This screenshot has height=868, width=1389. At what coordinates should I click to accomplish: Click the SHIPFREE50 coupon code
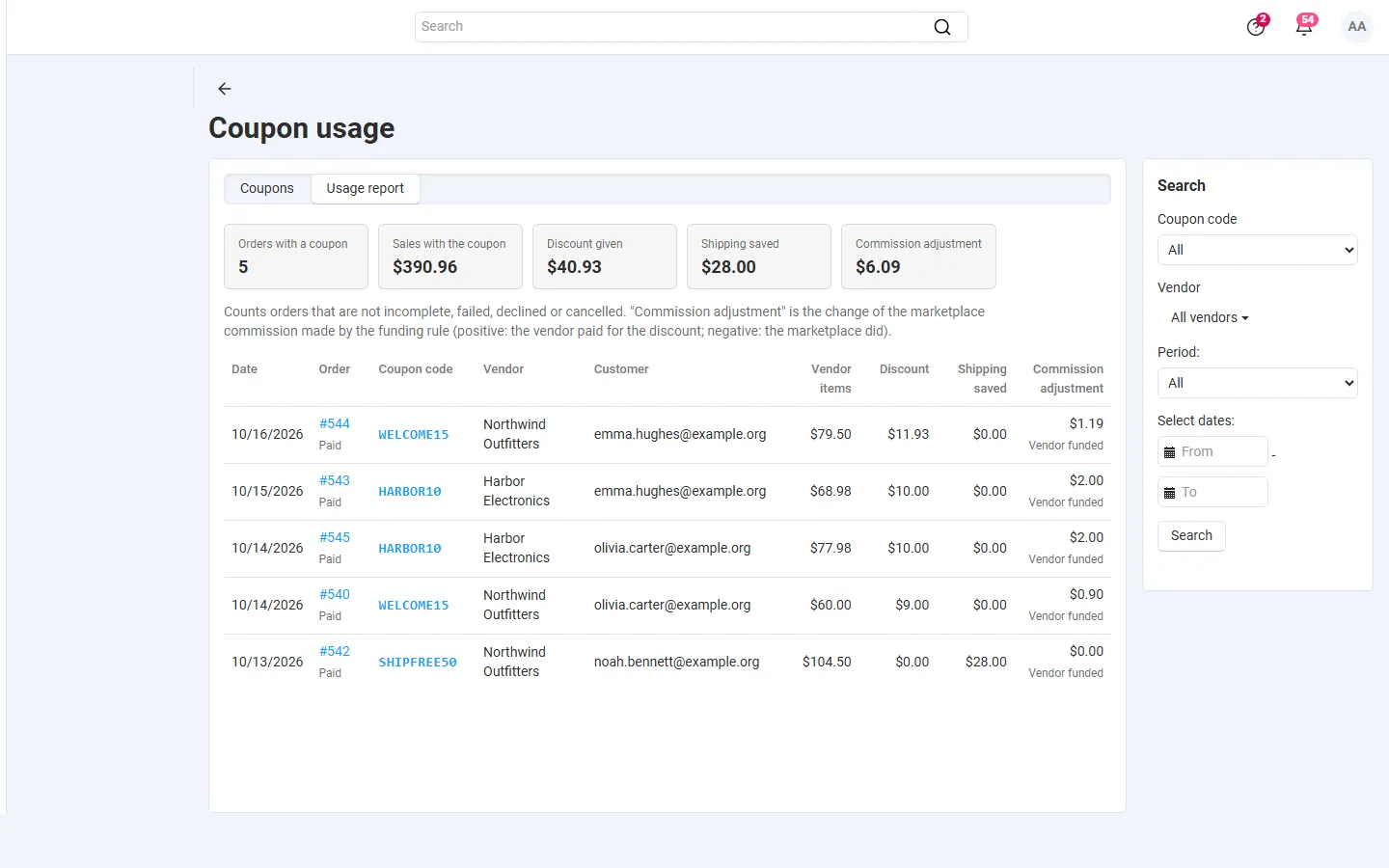[x=418, y=663]
